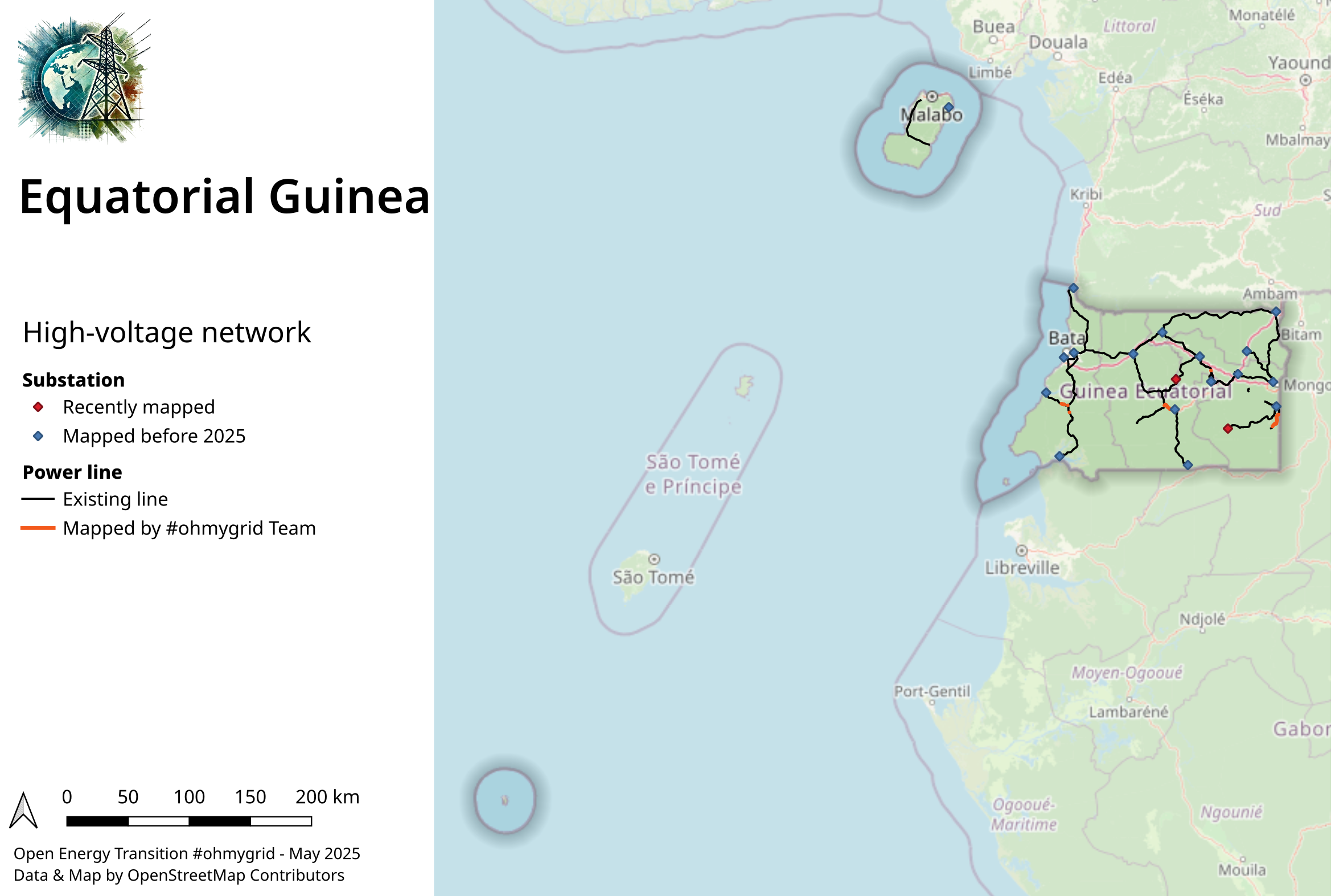The width and height of the screenshot is (1331, 896).
Task: Click the Edéa city label
Action: 1115,78
